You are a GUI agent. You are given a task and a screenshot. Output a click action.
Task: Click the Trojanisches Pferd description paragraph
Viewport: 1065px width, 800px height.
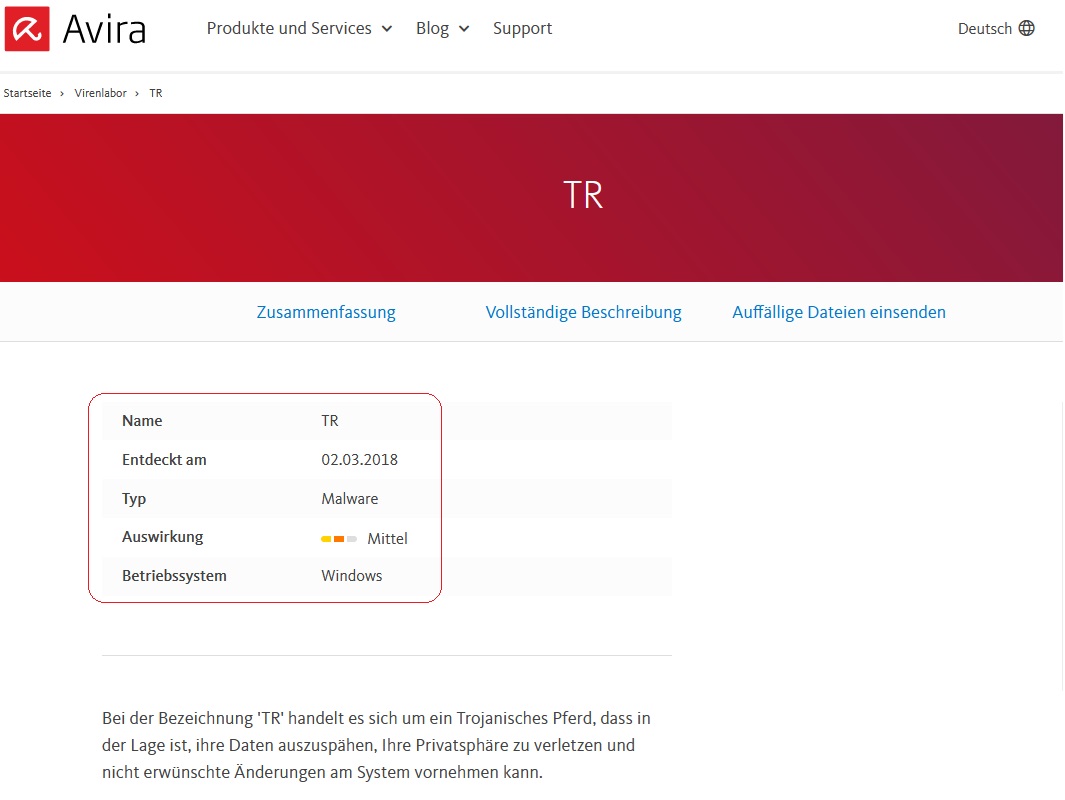tap(376, 745)
